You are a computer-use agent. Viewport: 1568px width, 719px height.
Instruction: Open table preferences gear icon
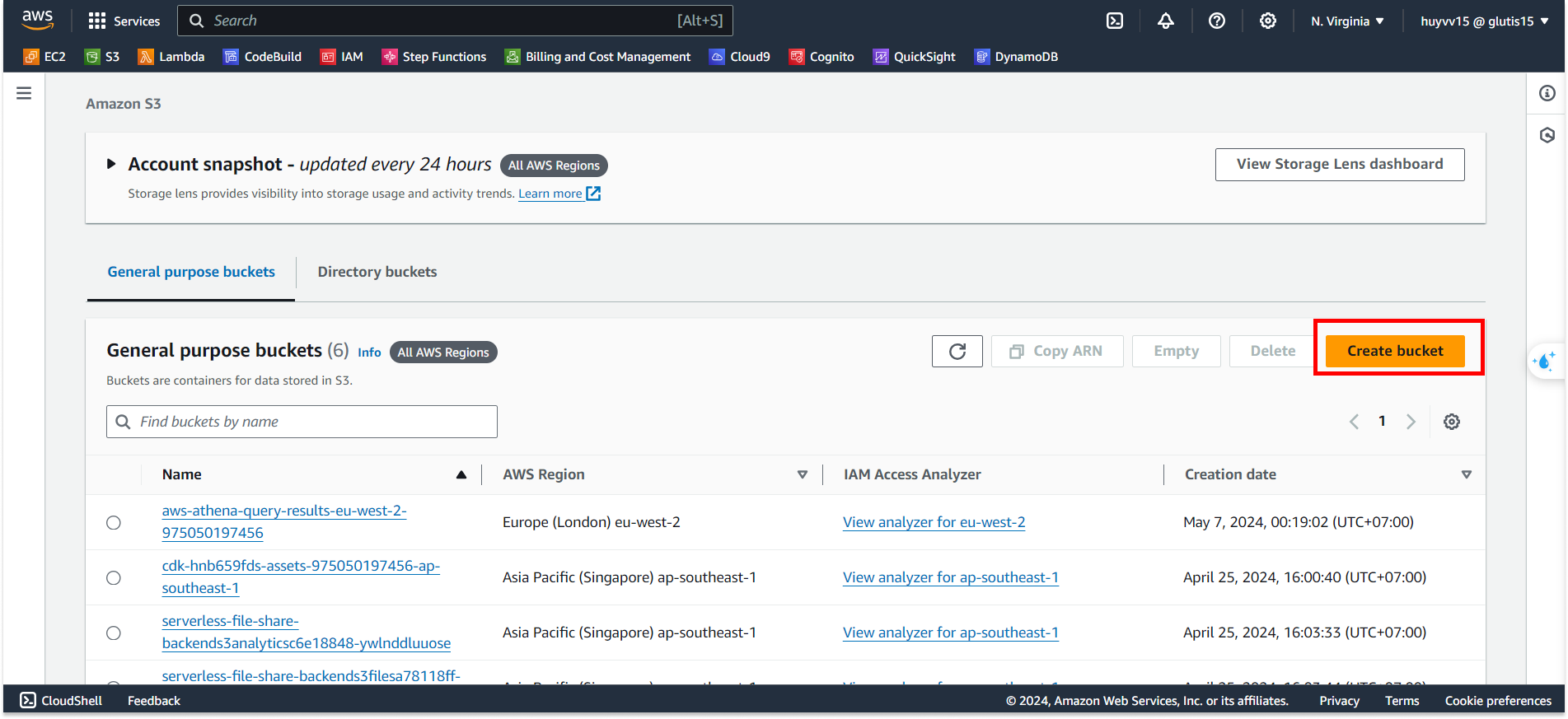(1451, 422)
